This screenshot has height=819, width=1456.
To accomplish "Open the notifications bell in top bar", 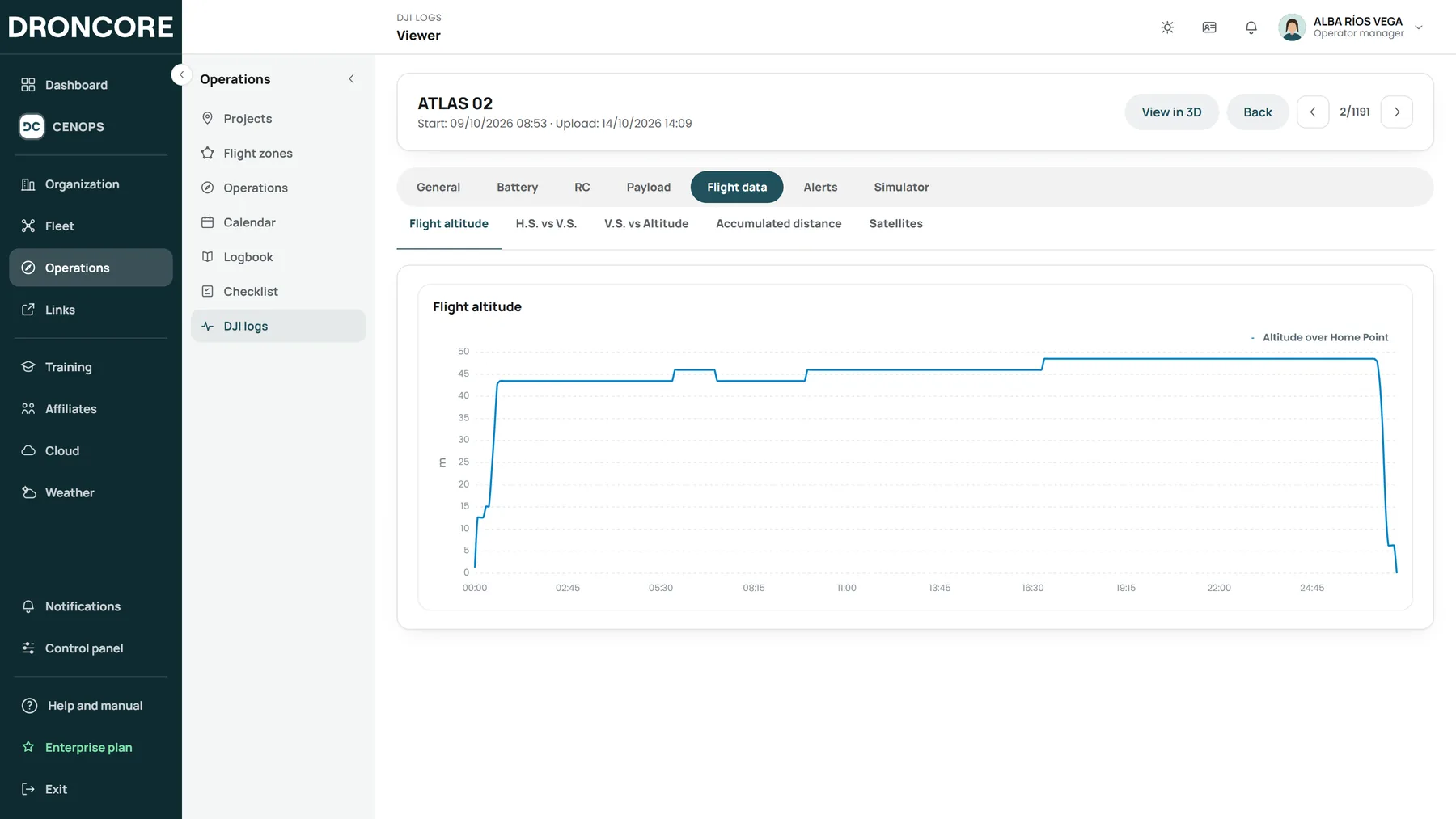I will point(1251,27).
